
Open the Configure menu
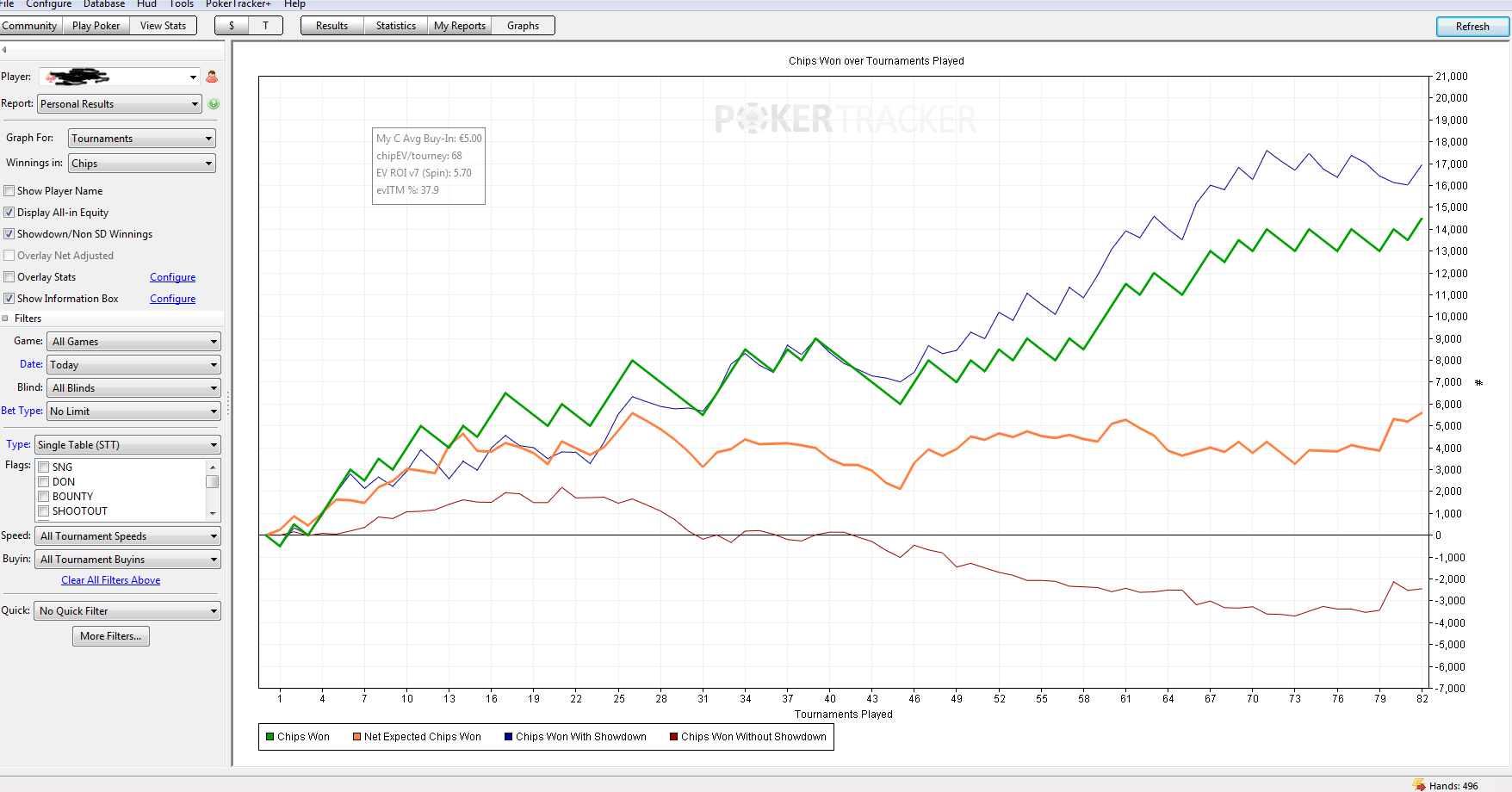pyautogui.click(x=48, y=4)
